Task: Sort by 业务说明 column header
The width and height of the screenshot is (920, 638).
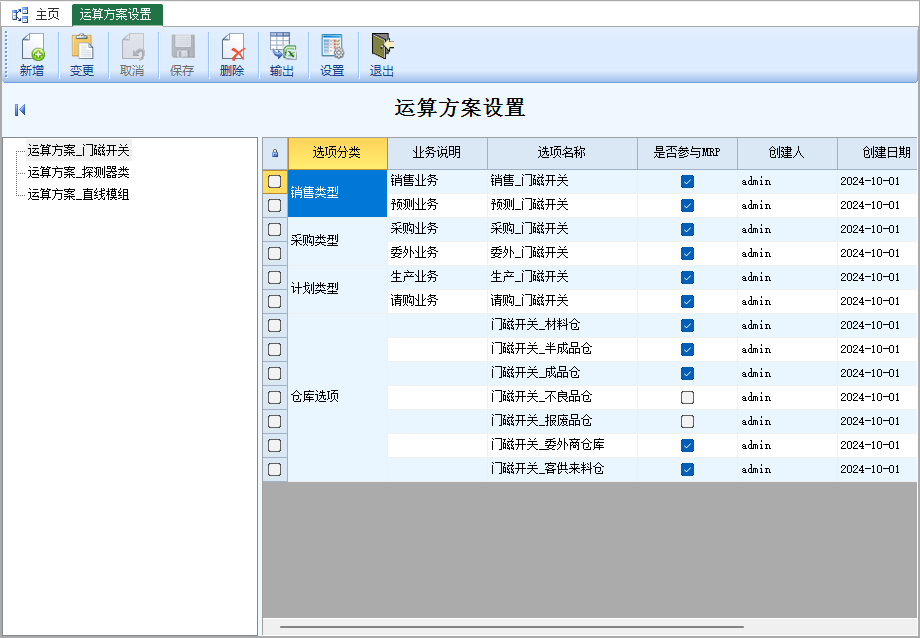Action: point(437,153)
